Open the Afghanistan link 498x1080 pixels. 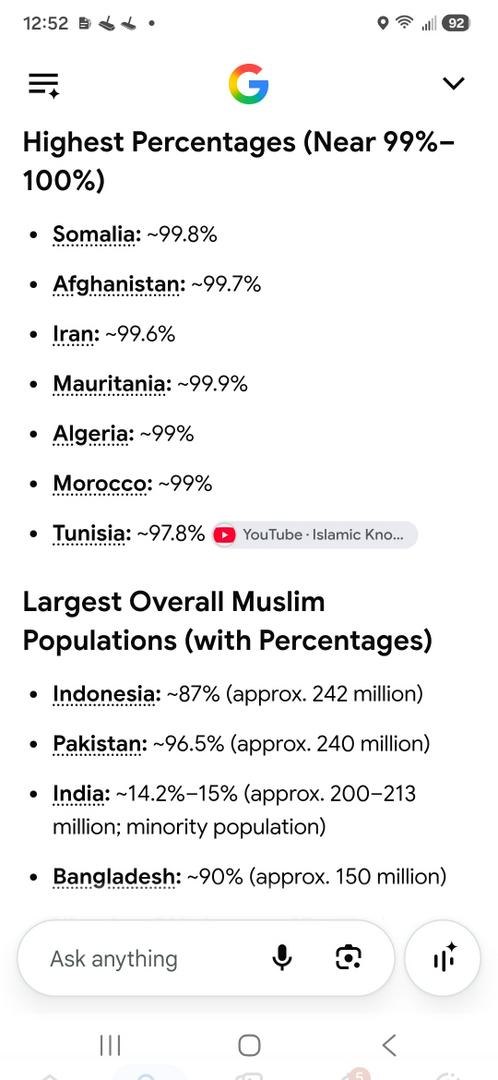coord(119,284)
